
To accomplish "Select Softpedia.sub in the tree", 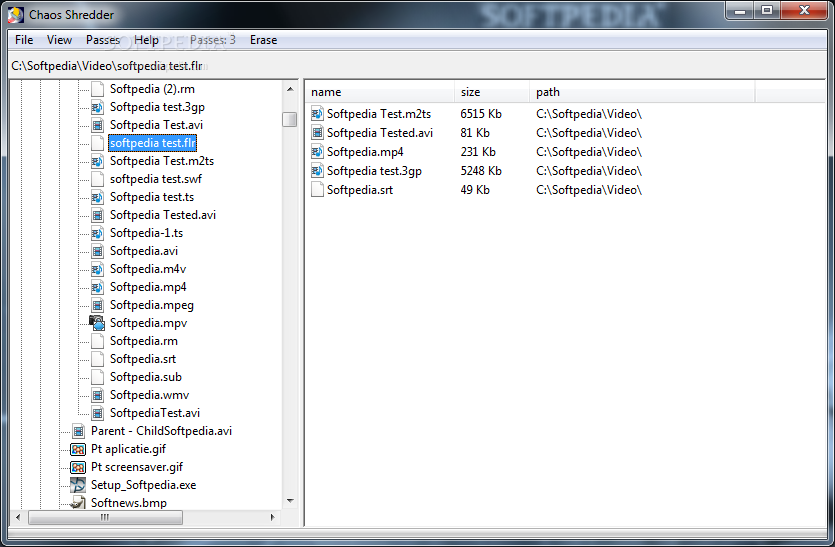I will click(x=146, y=377).
